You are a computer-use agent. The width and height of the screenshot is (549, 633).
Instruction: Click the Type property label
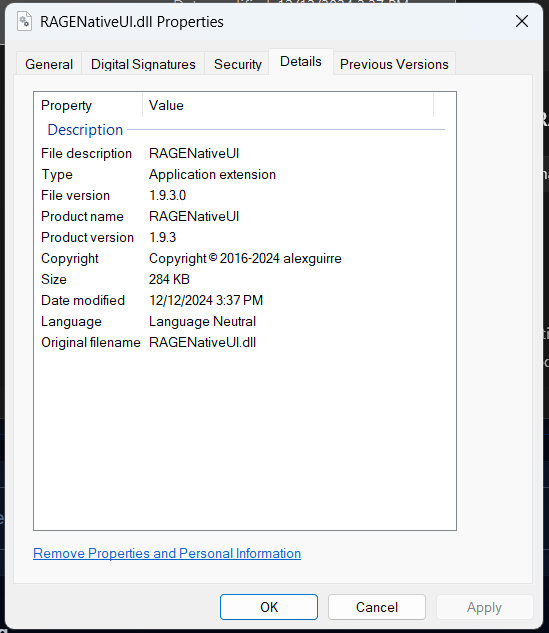[57, 174]
